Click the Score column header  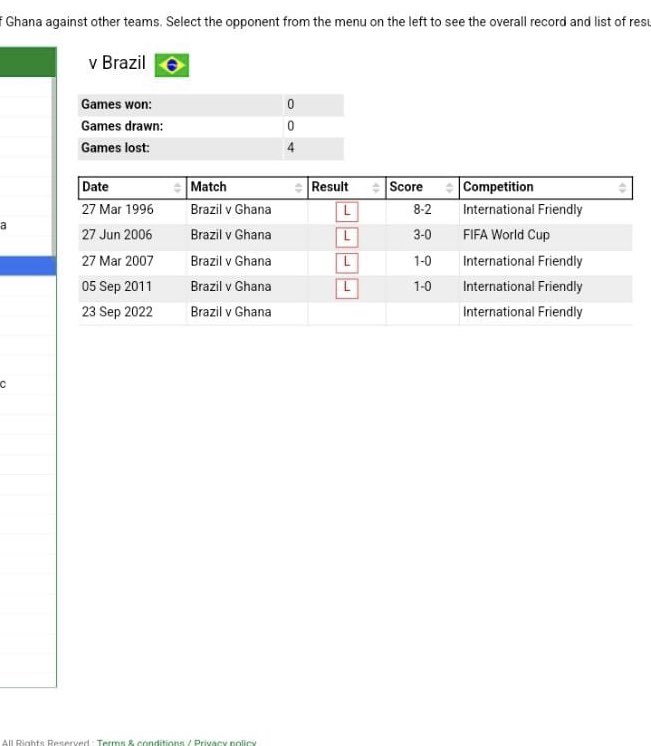tap(423, 187)
